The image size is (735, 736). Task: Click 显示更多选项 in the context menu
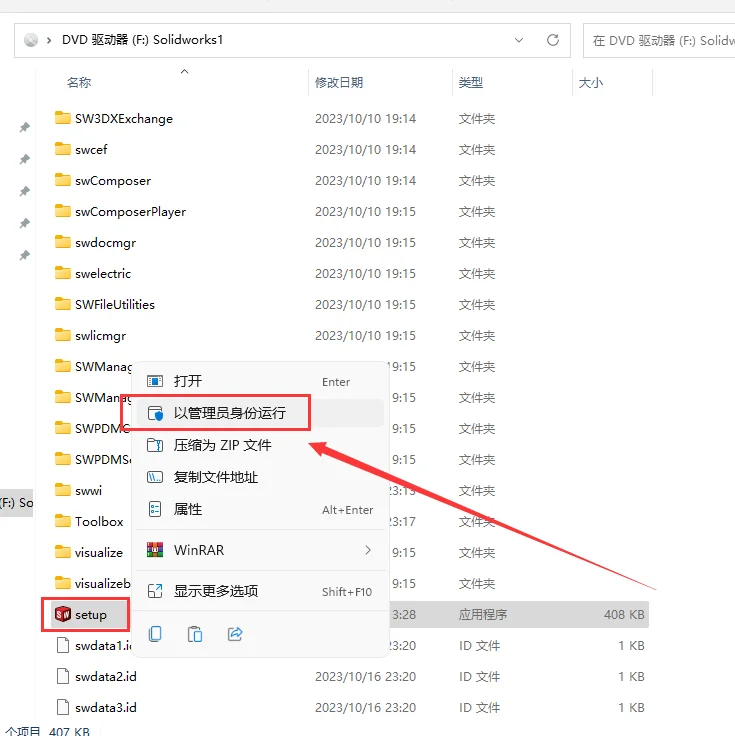click(x=216, y=591)
